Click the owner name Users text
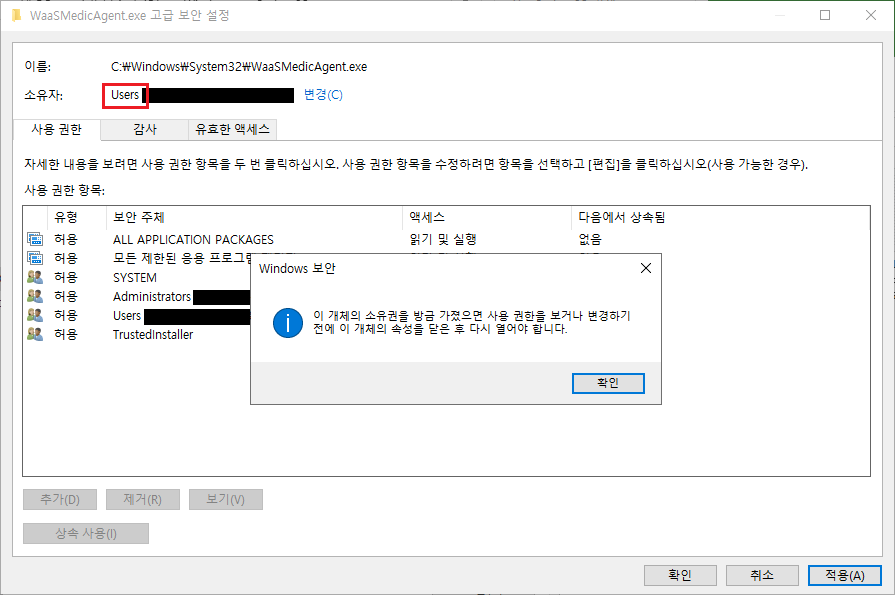 (x=125, y=95)
